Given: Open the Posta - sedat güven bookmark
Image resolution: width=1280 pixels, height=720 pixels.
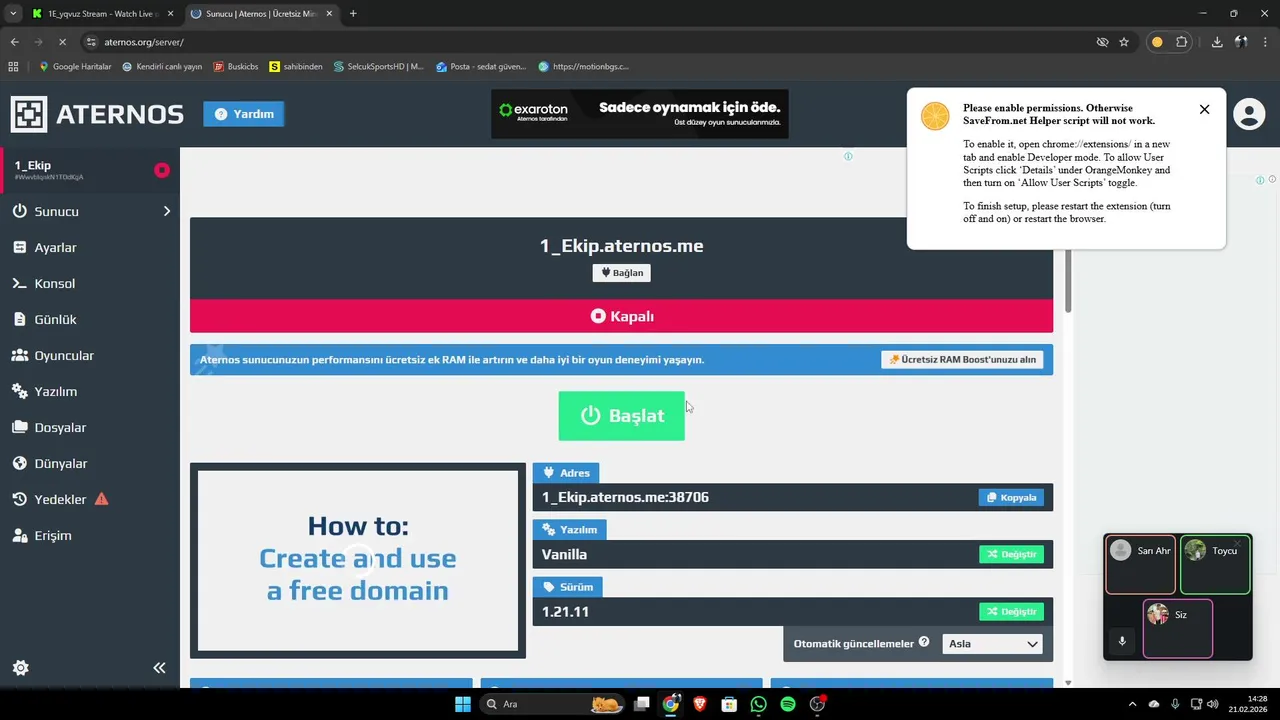Looking at the screenshot, I should 482,67.
